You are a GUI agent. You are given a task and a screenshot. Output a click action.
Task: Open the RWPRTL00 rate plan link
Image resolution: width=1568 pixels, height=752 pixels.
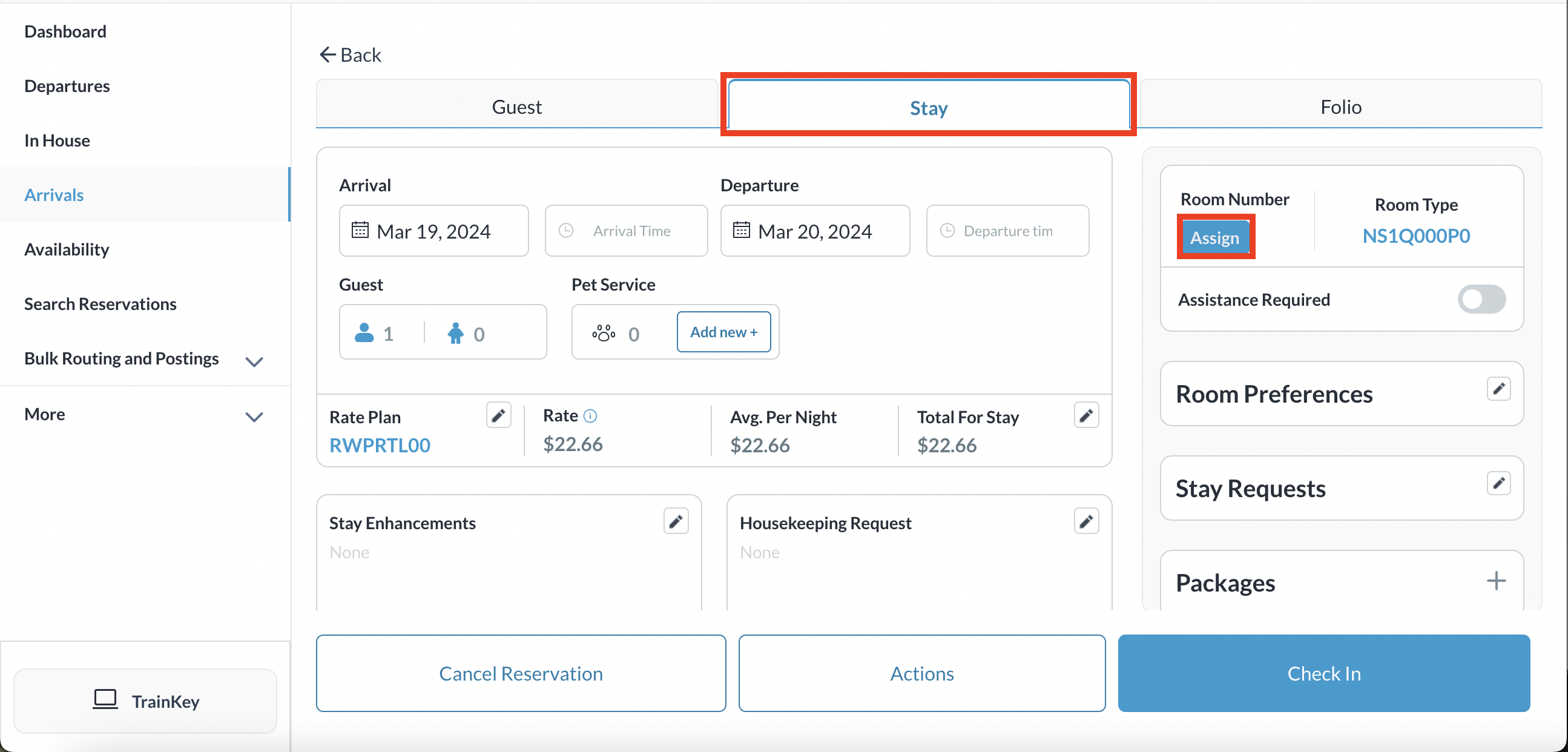click(380, 446)
